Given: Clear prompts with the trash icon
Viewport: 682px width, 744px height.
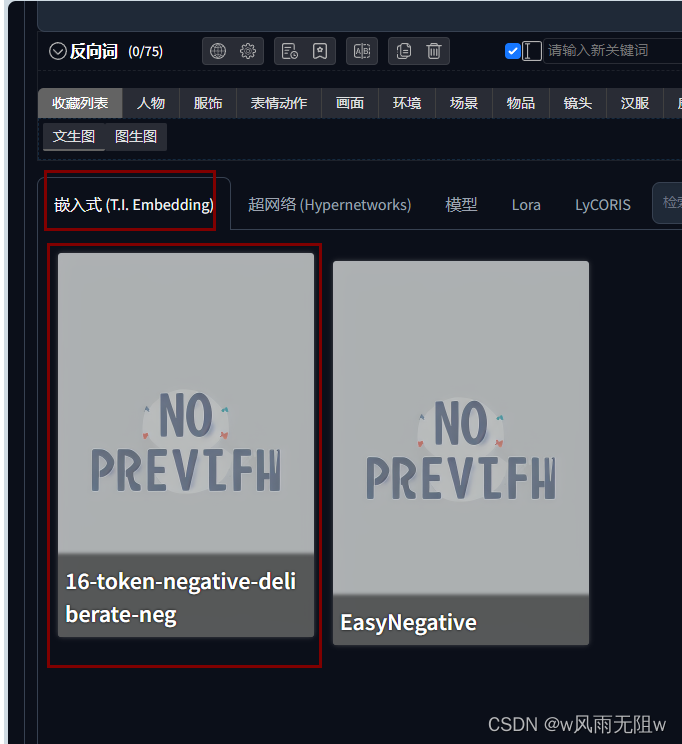Looking at the screenshot, I should point(434,51).
